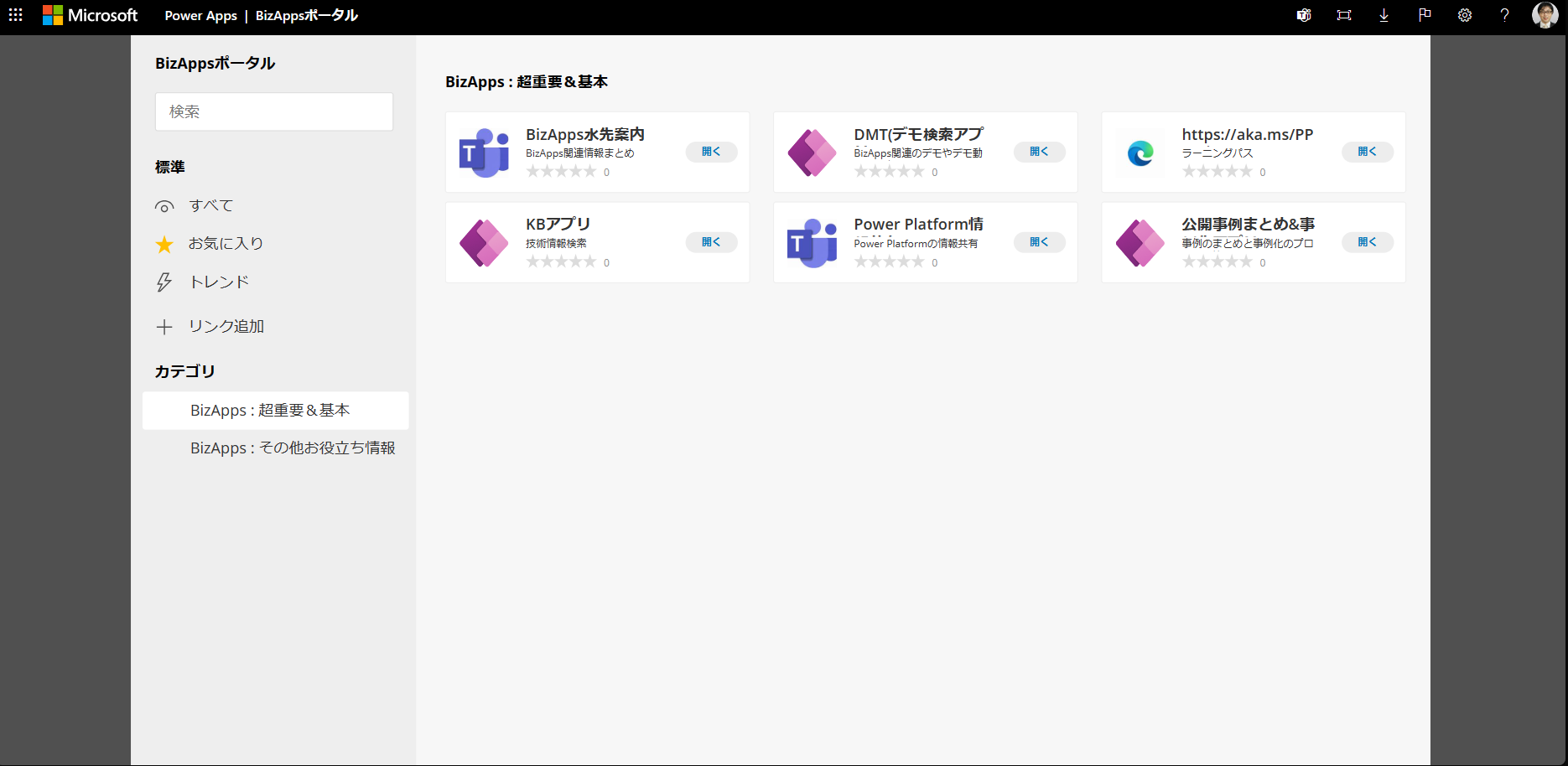
Task: Click the download icon in the top bar
Action: coord(1384,15)
